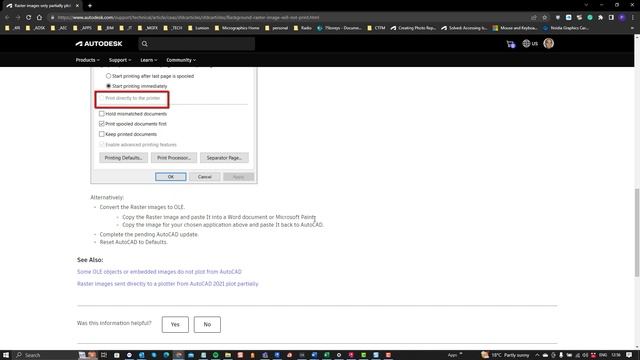
Task: Expand the Support menu
Action: [120, 60]
